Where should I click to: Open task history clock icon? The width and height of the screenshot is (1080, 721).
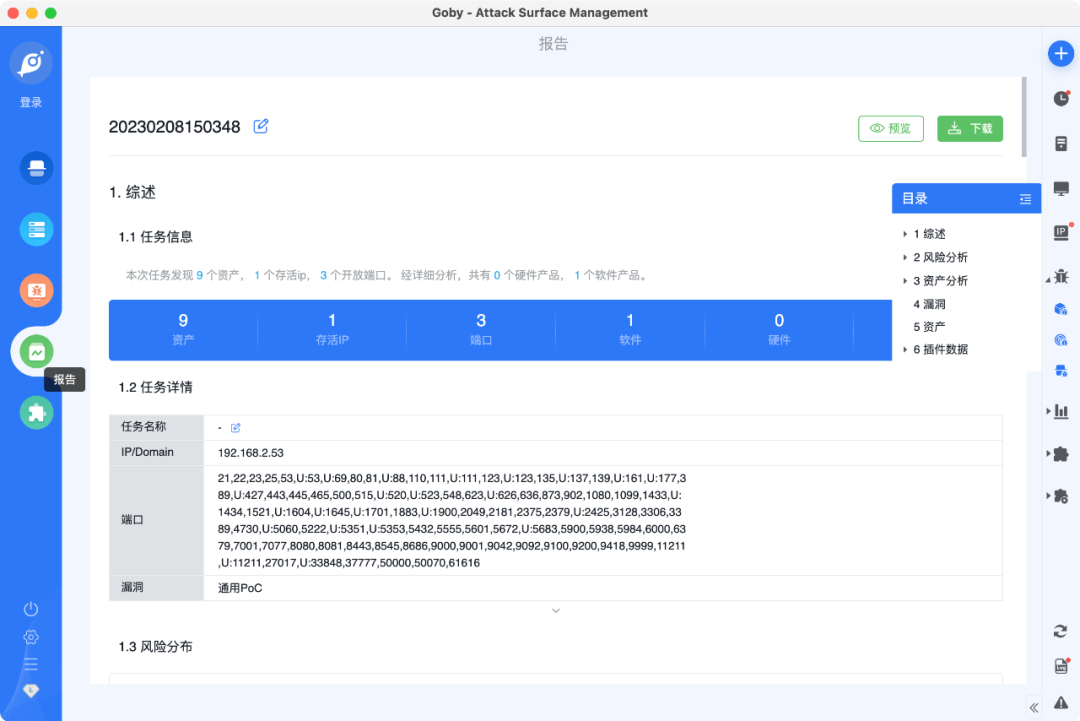tap(1061, 98)
